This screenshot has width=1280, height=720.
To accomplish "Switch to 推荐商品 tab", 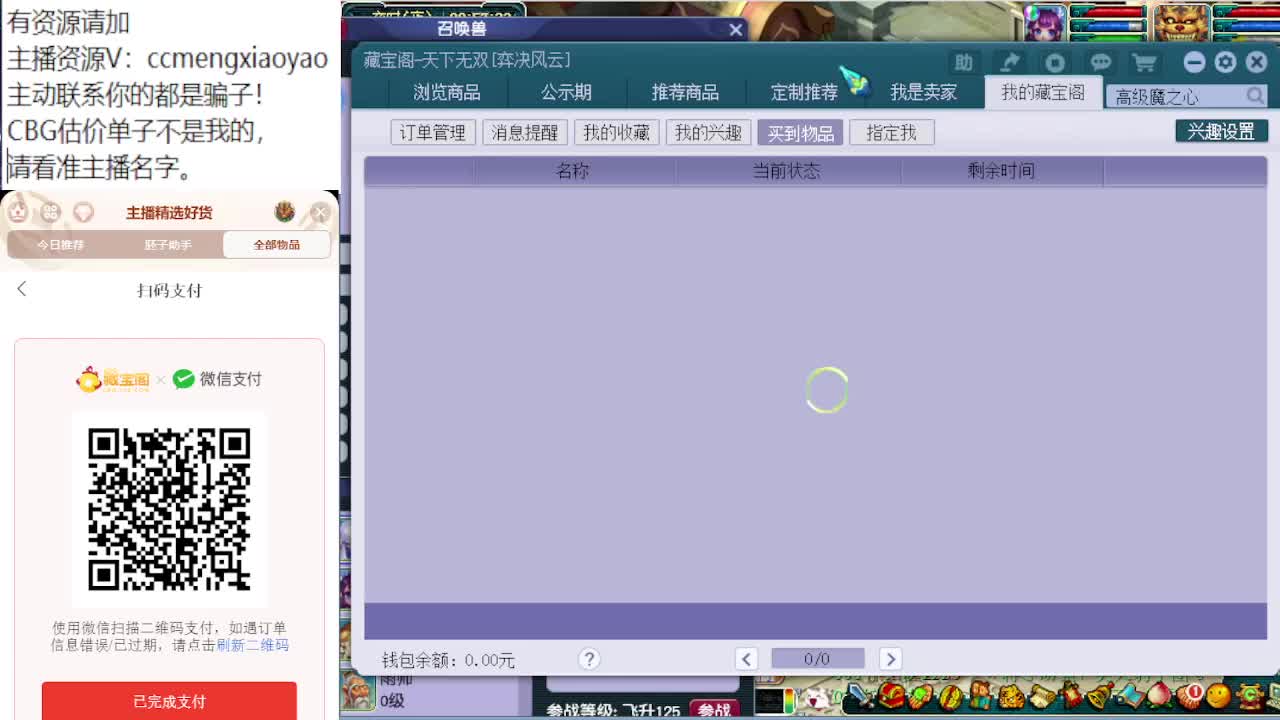I will click(685, 93).
